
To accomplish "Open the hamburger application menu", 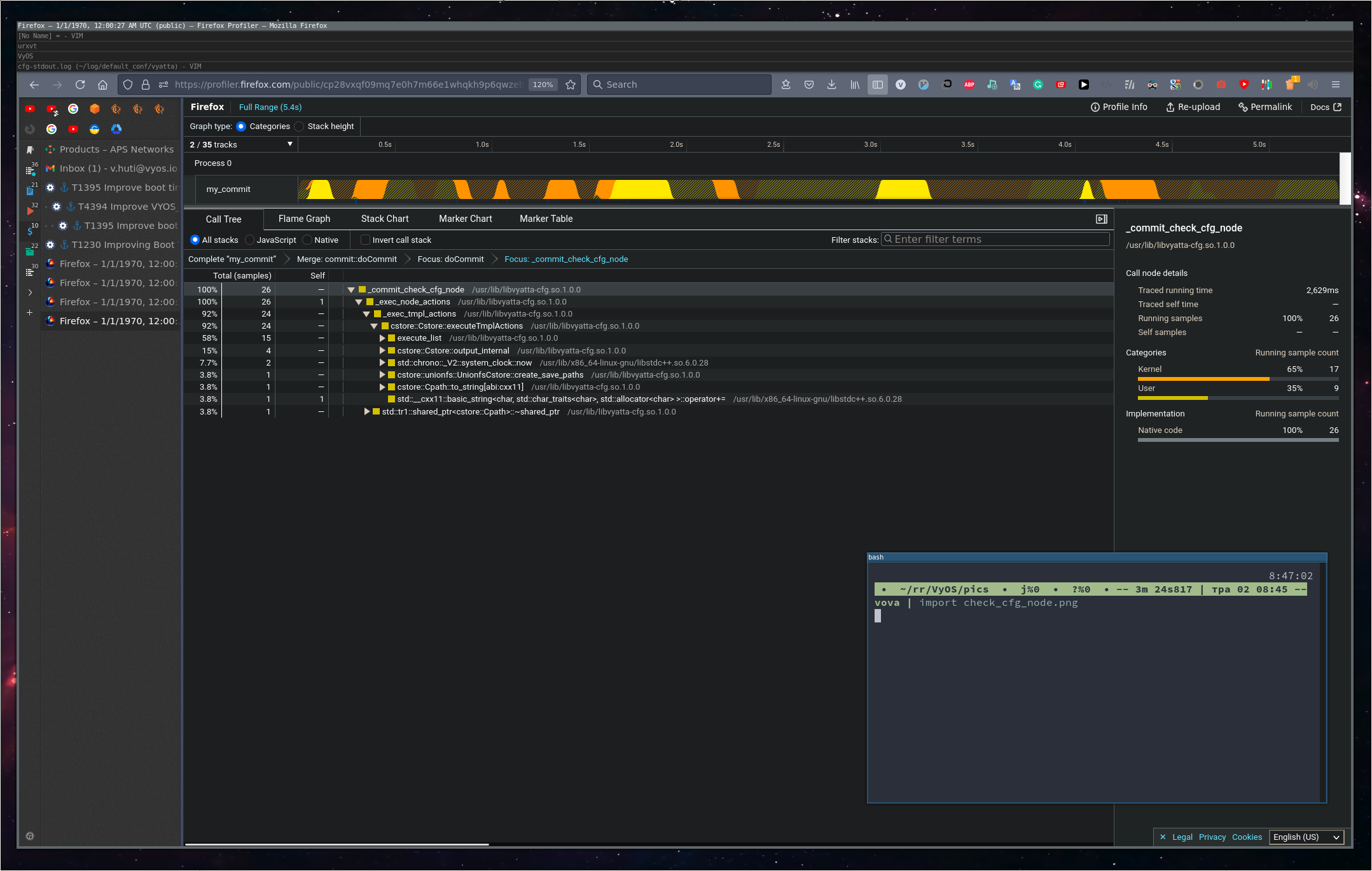I will pyautogui.click(x=1336, y=85).
